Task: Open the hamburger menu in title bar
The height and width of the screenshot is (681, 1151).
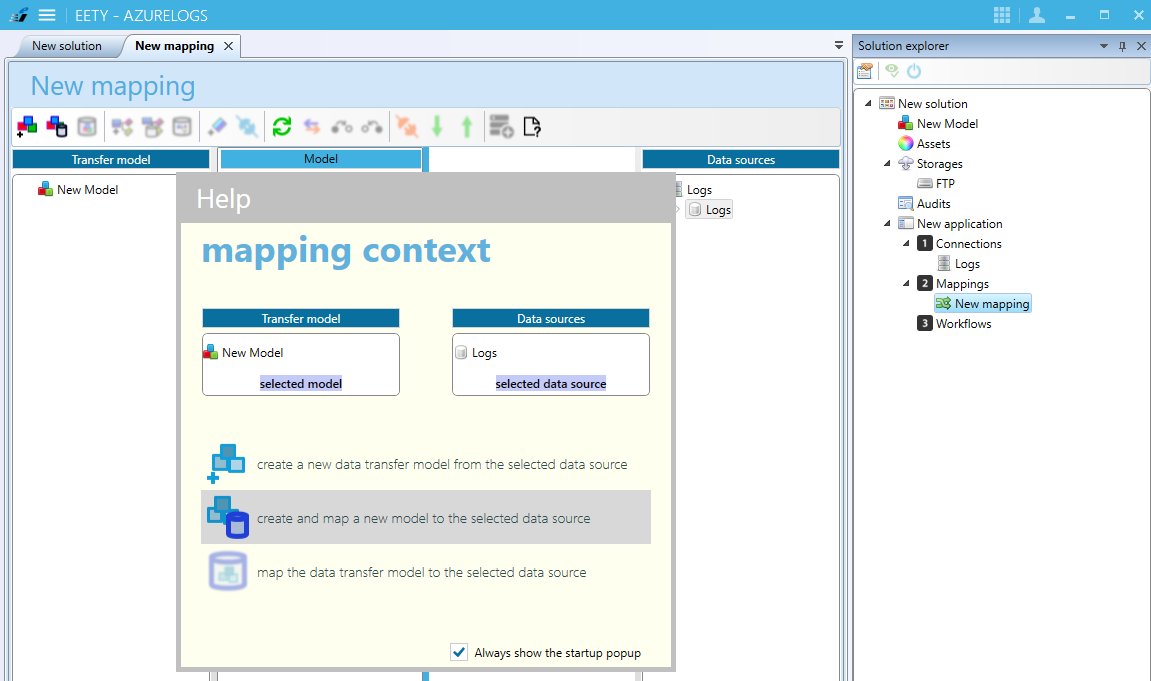Action: click(x=46, y=15)
